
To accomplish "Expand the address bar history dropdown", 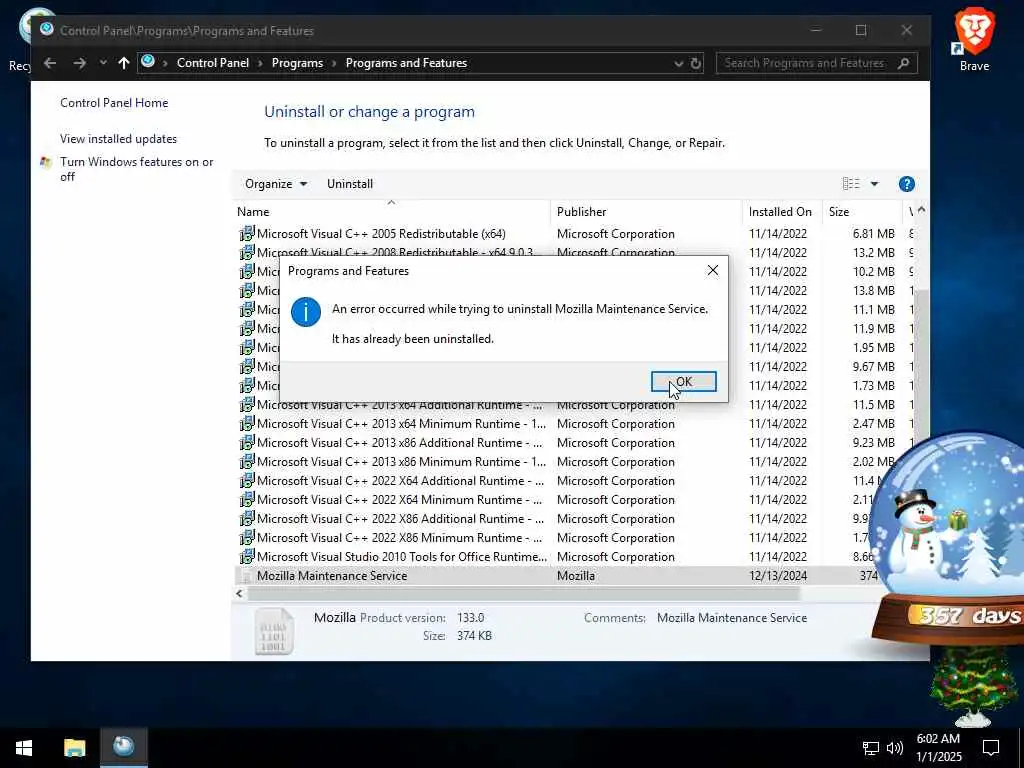I will click(679, 63).
